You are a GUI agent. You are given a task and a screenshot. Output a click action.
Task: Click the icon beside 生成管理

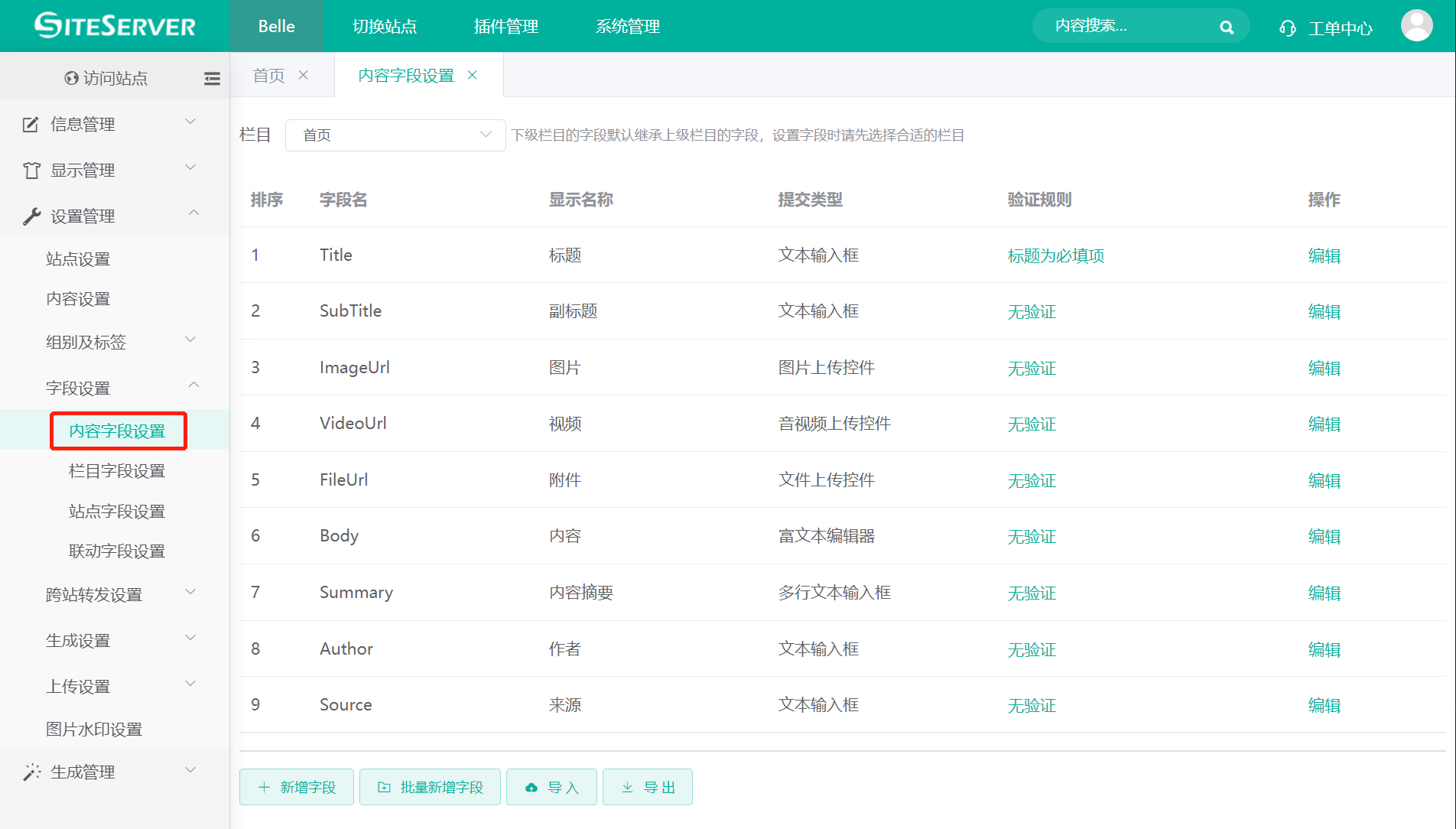click(x=31, y=771)
